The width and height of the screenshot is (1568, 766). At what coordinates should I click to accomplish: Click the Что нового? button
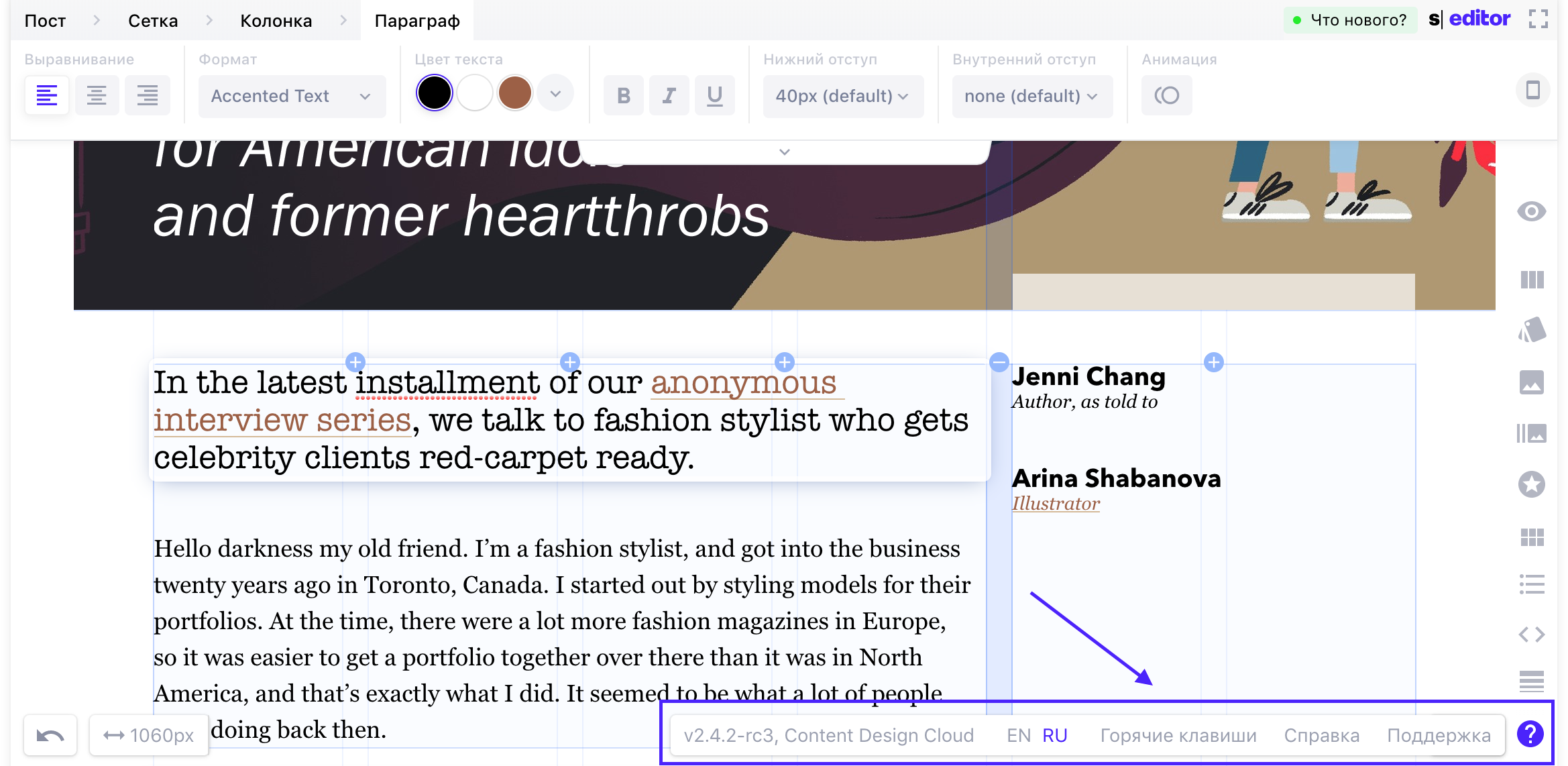[1350, 19]
